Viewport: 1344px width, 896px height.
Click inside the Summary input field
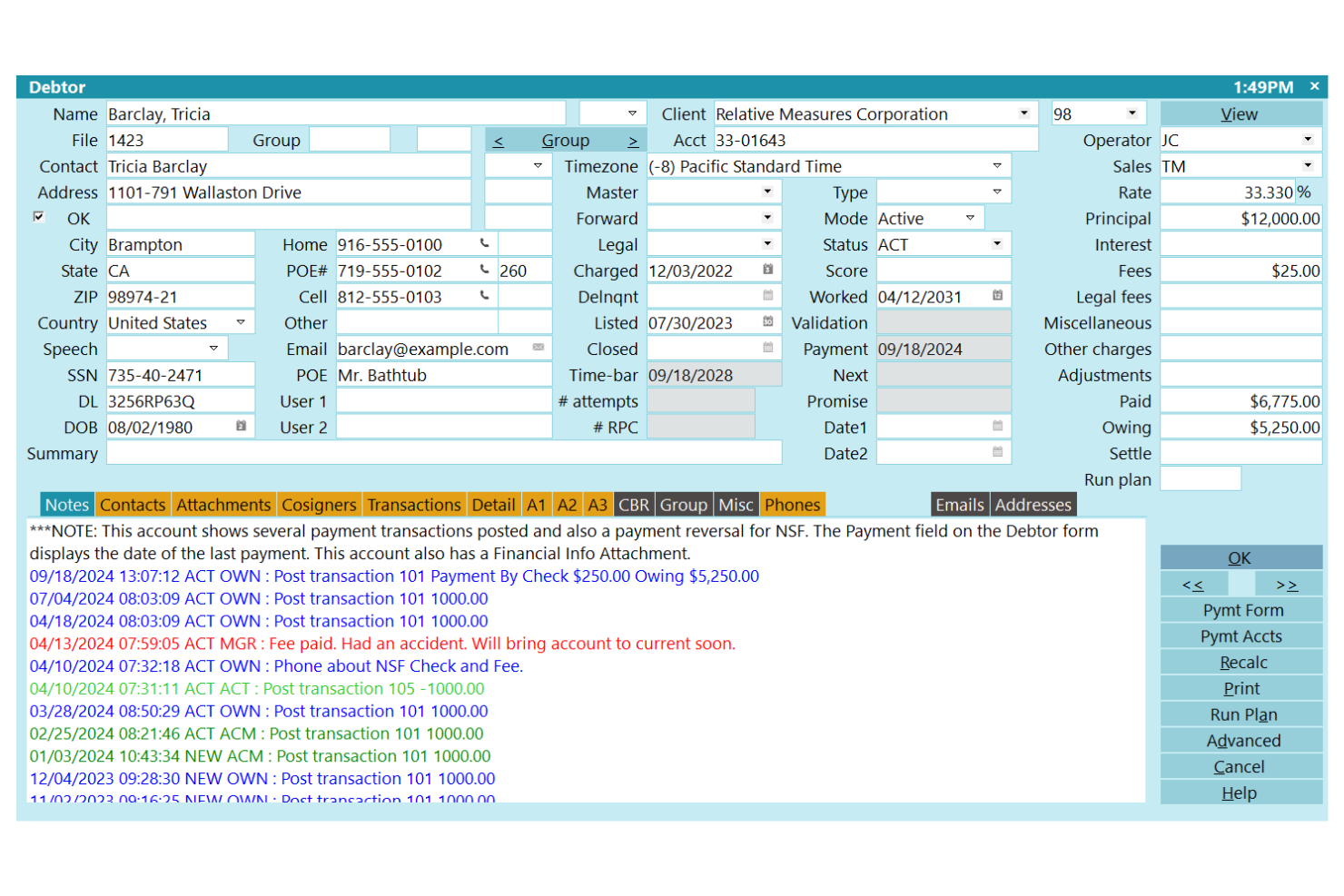(445, 453)
